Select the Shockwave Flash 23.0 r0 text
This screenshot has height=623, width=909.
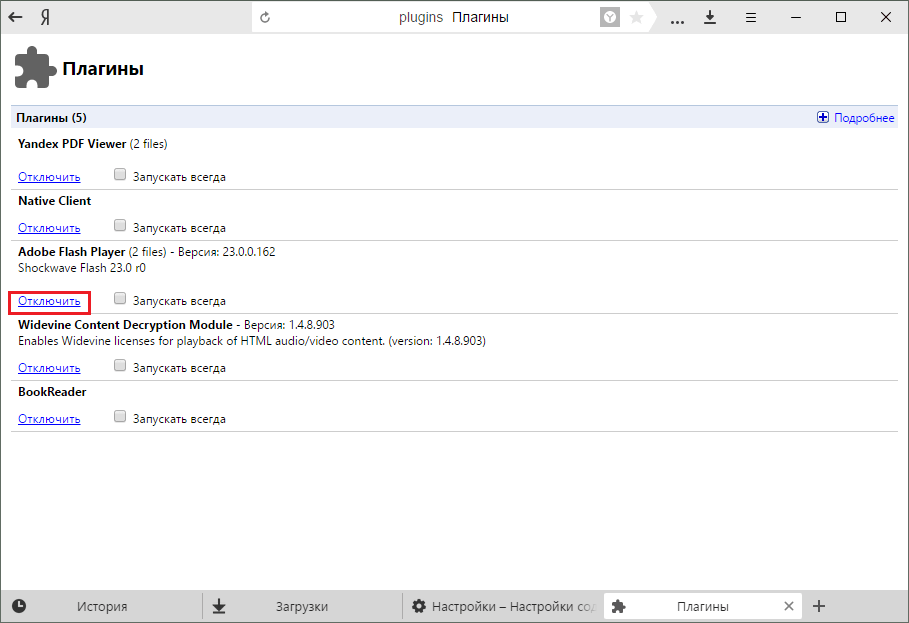click(x=82, y=268)
